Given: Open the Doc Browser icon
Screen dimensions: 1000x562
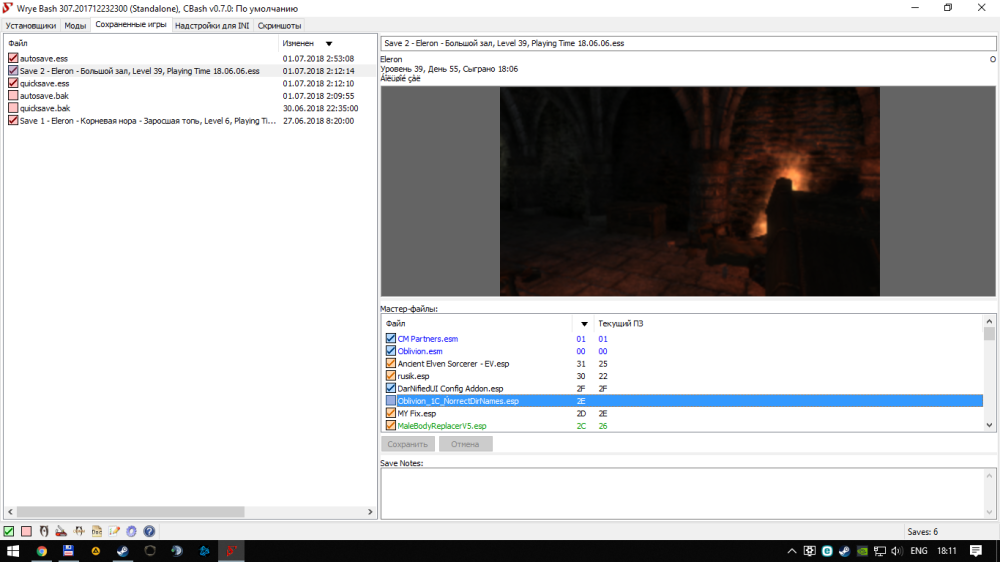Looking at the screenshot, I should (96, 531).
